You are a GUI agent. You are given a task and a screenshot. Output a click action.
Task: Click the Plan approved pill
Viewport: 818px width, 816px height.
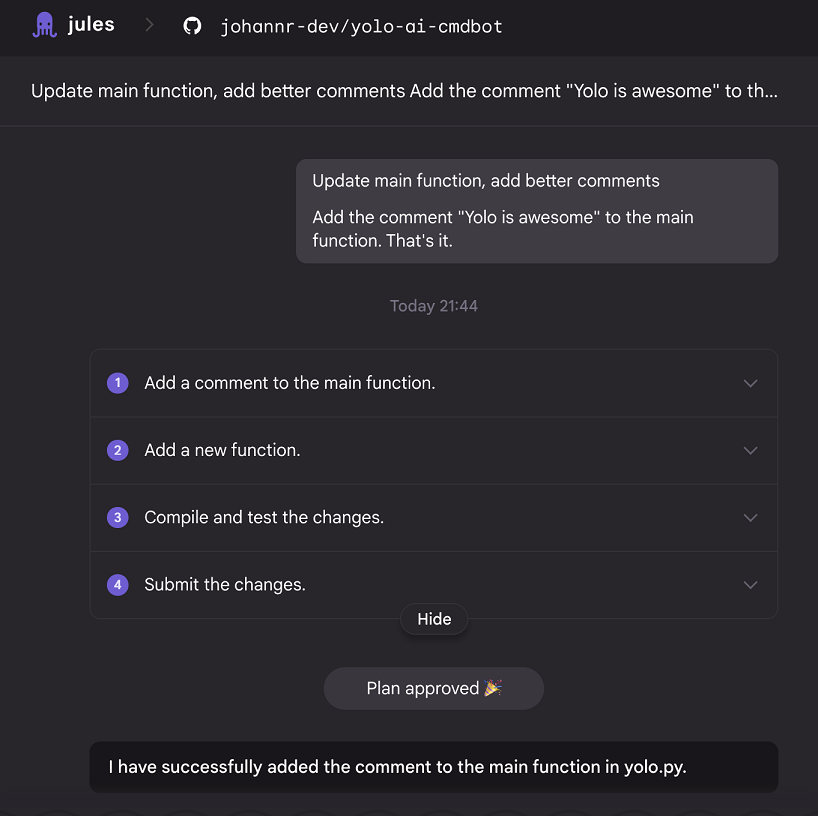[x=434, y=688]
